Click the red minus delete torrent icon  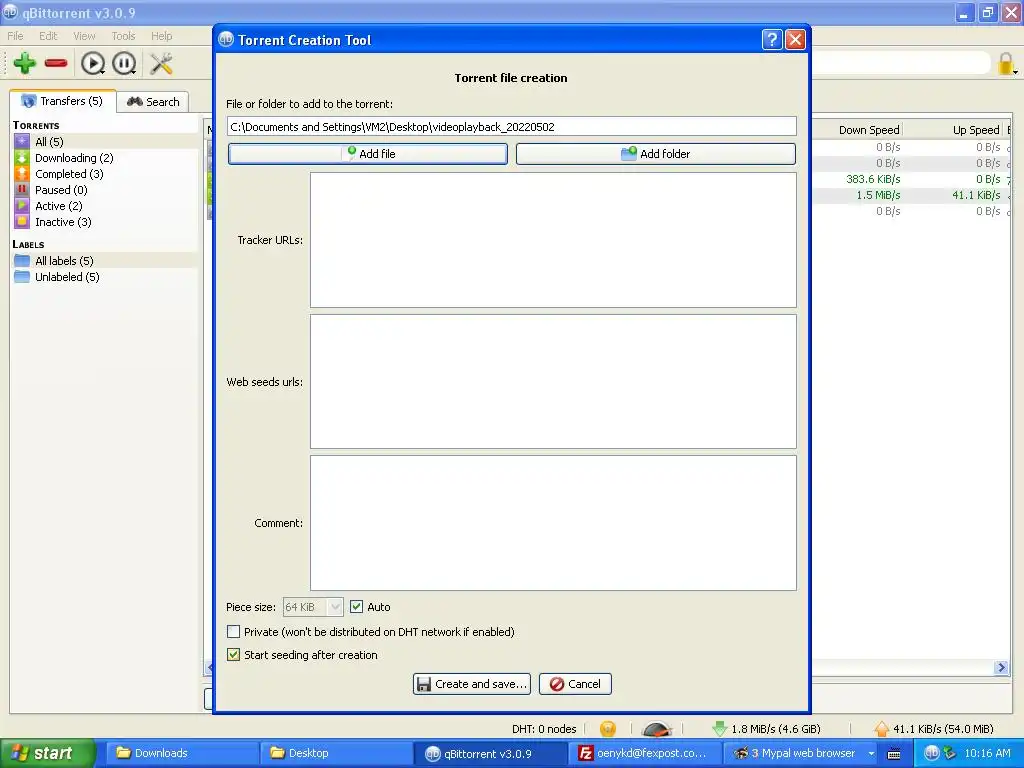(x=56, y=63)
